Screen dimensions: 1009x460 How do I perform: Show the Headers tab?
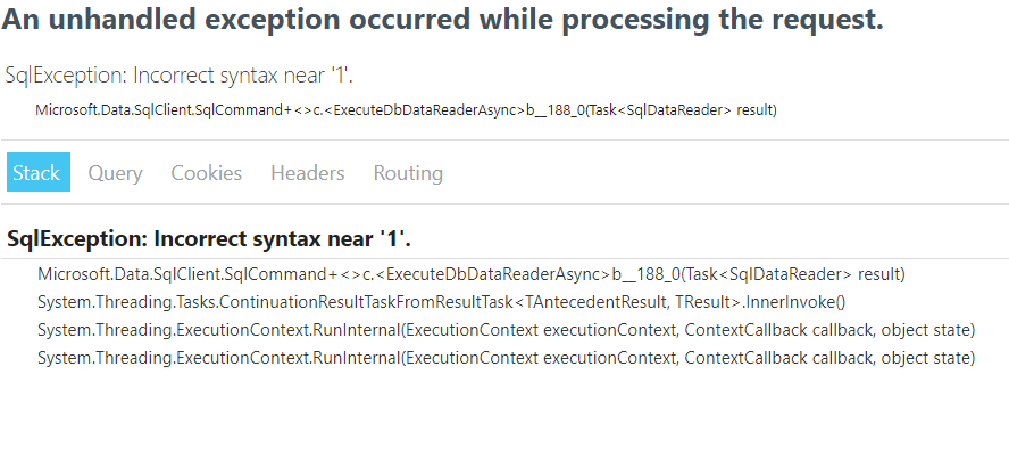coord(308,173)
